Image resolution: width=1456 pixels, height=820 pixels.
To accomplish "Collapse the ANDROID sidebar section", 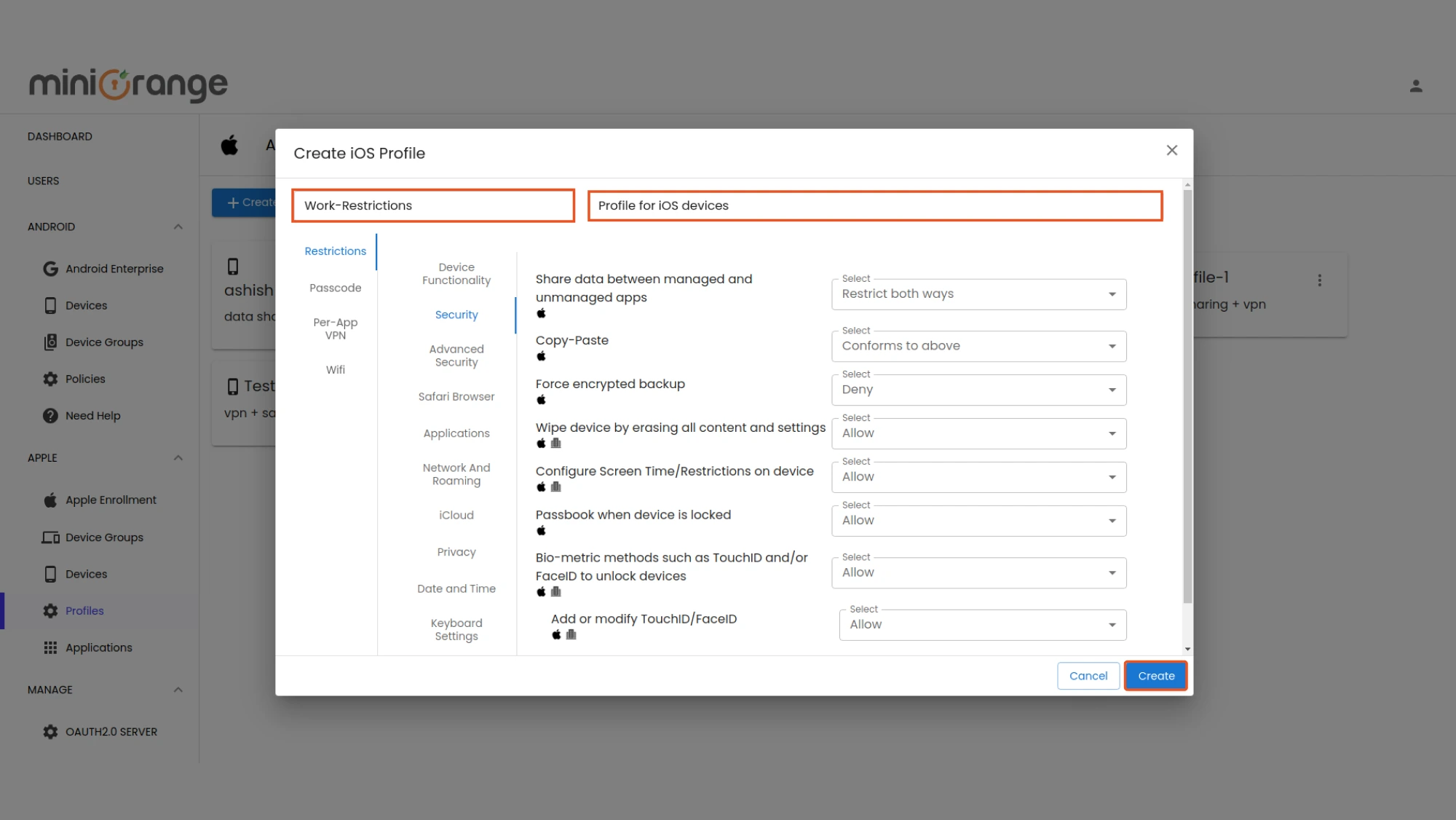I will click(x=178, y=226).
